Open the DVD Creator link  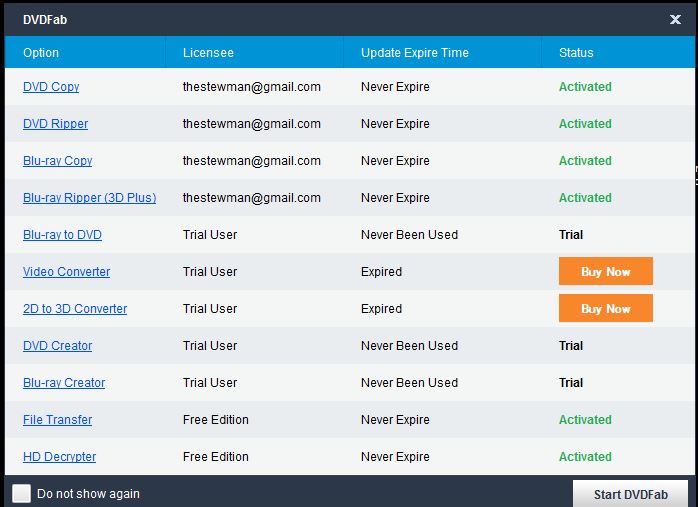[57, 345]
